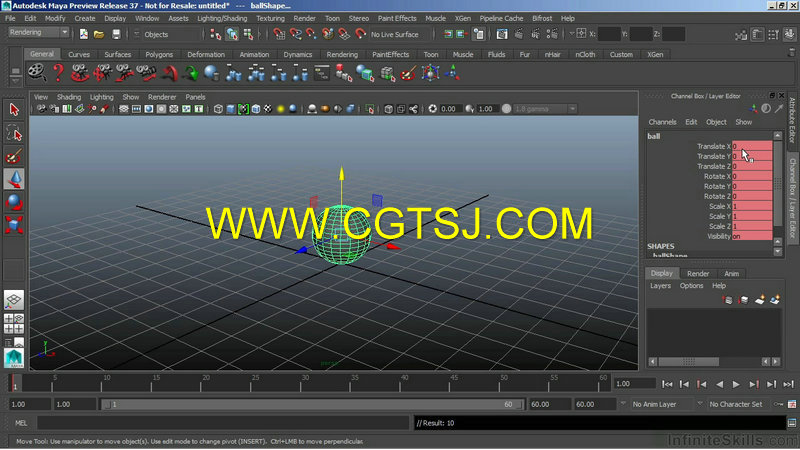Open the viewport Panels menu
The width and height of the screenshot is (800, 450).
[x=195, y=97]
